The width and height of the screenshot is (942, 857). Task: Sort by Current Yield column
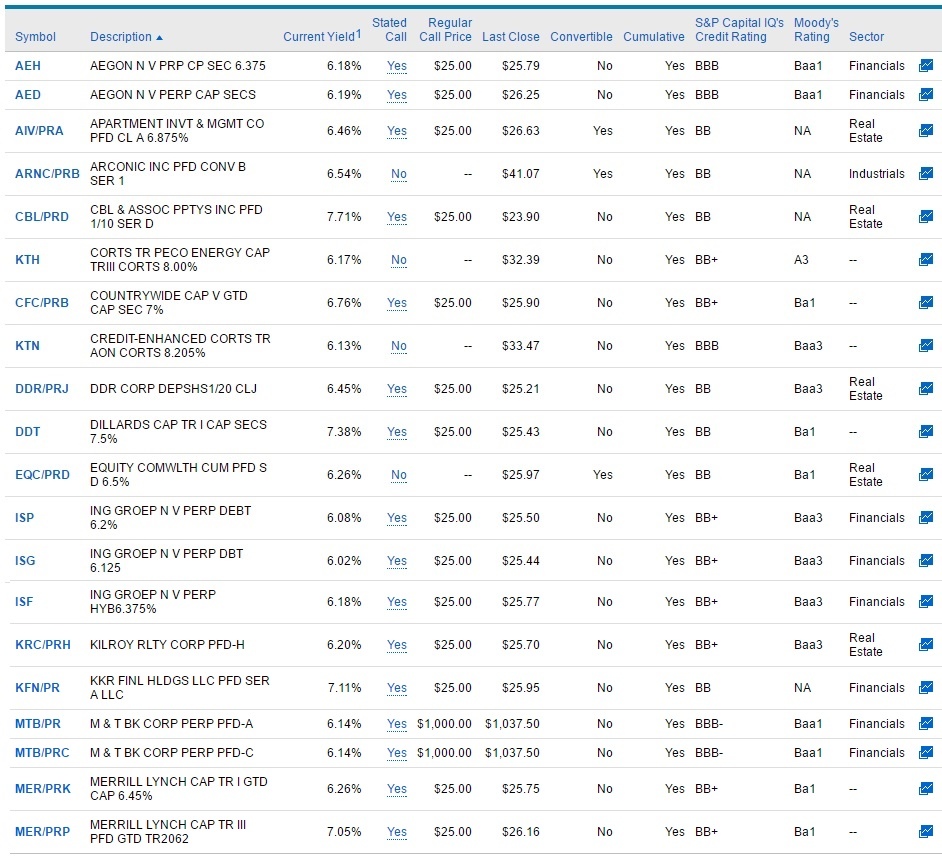pyautogui.click(x=322, y=36)
